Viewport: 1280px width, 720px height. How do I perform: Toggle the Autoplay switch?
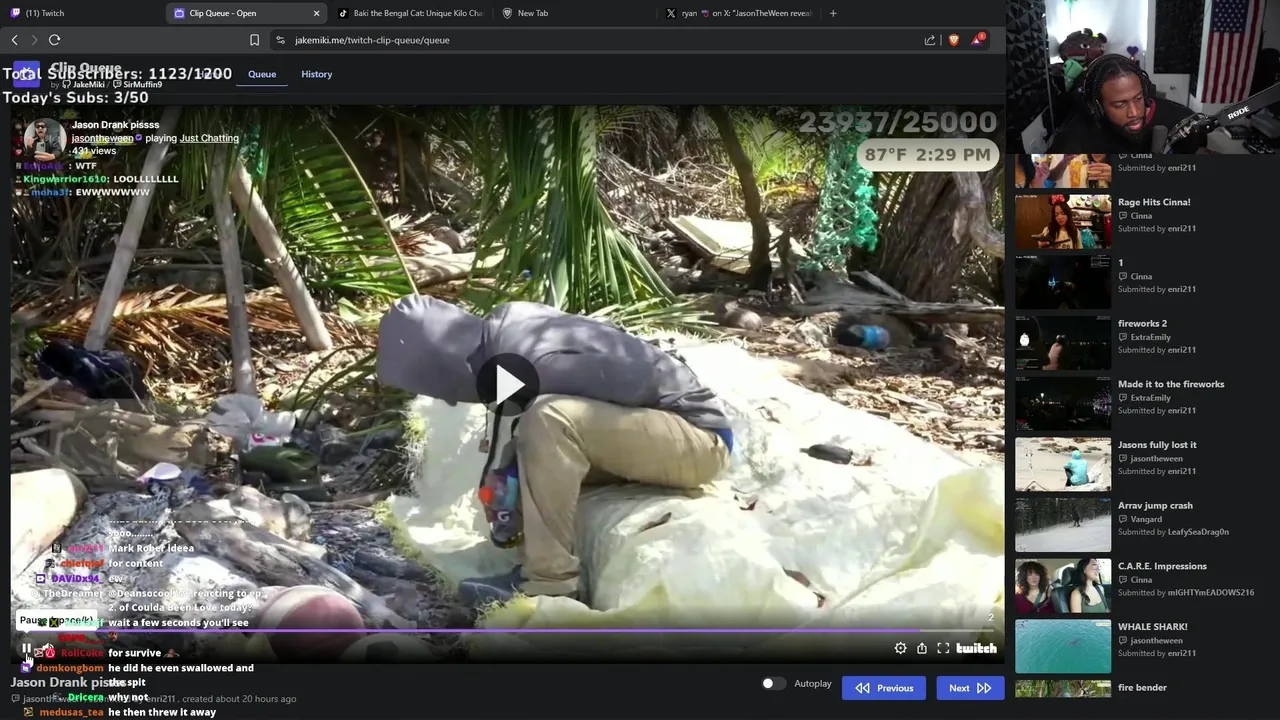click(x=773, y=684)
